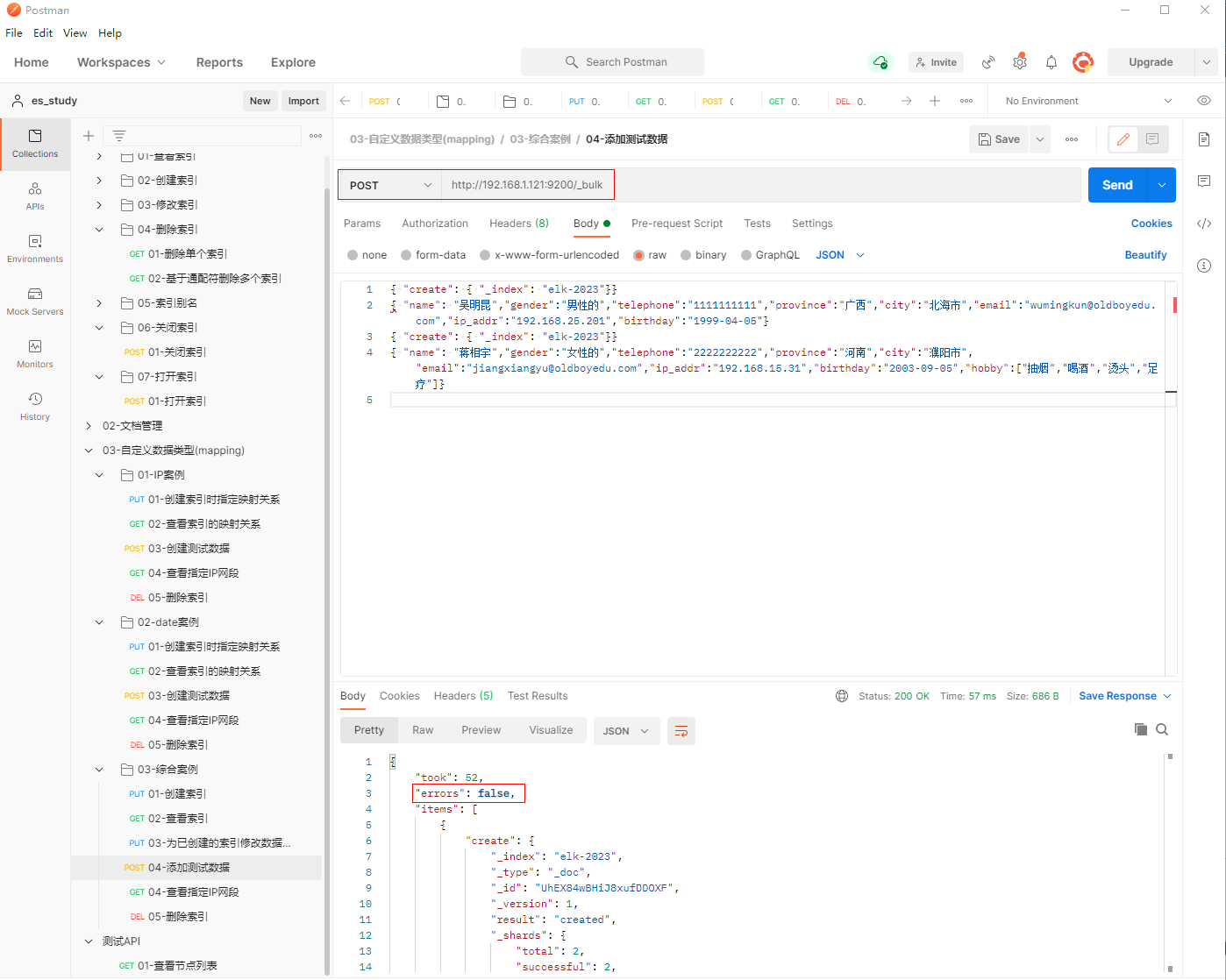1226x980 pixels.
Task: Click the search icon in response panel
Action: coord(1162,729)
